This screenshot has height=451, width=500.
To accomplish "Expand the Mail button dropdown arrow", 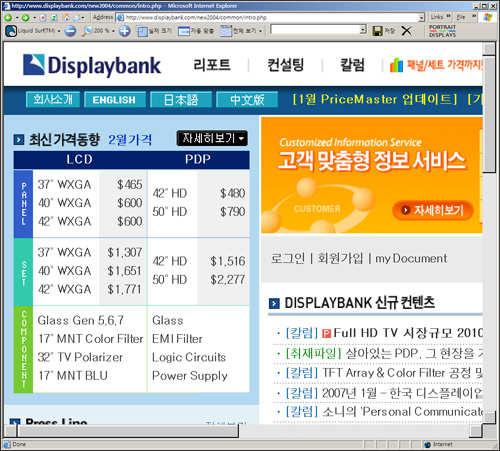I will [83, 18].
